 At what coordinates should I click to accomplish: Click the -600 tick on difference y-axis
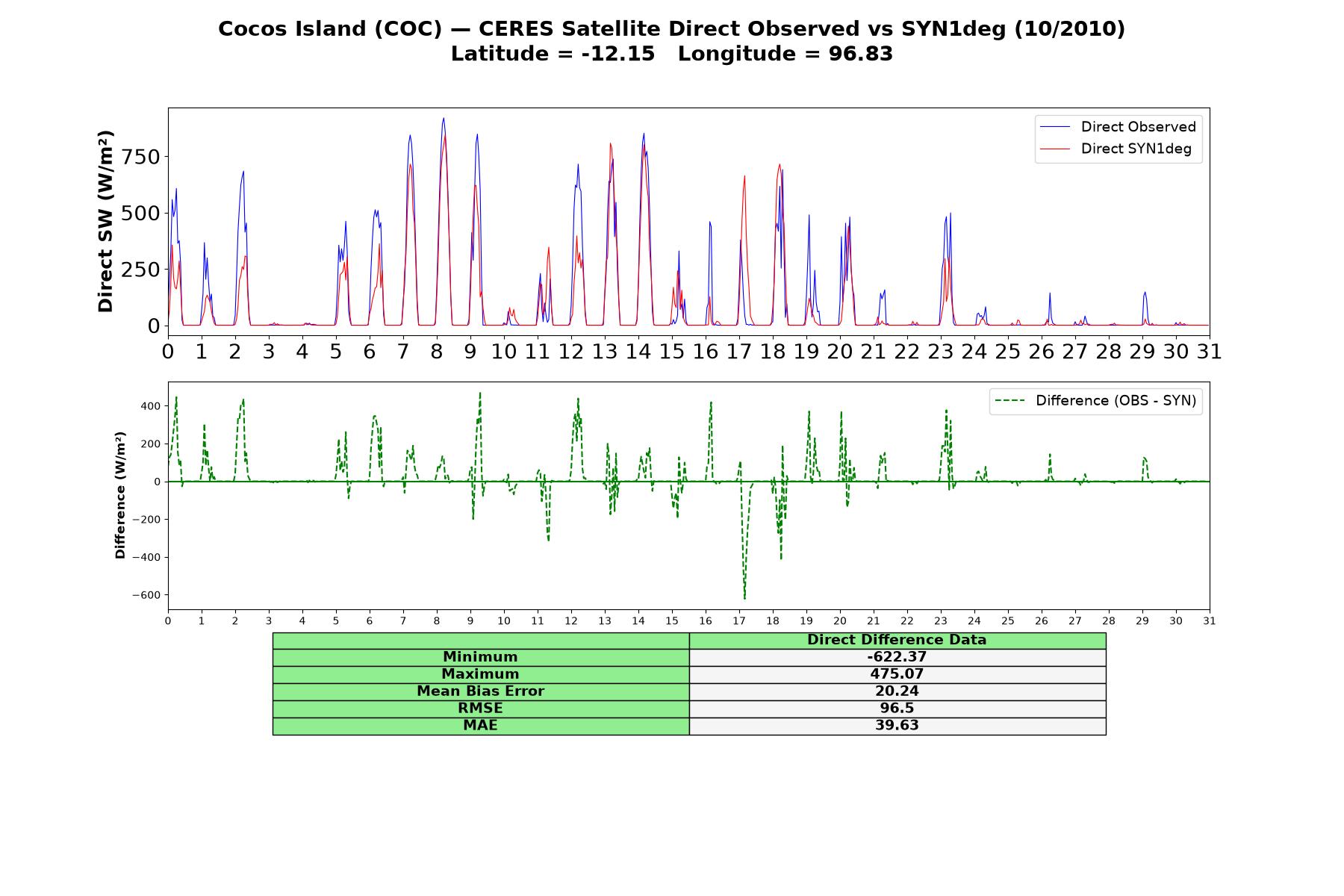point(146,595)
